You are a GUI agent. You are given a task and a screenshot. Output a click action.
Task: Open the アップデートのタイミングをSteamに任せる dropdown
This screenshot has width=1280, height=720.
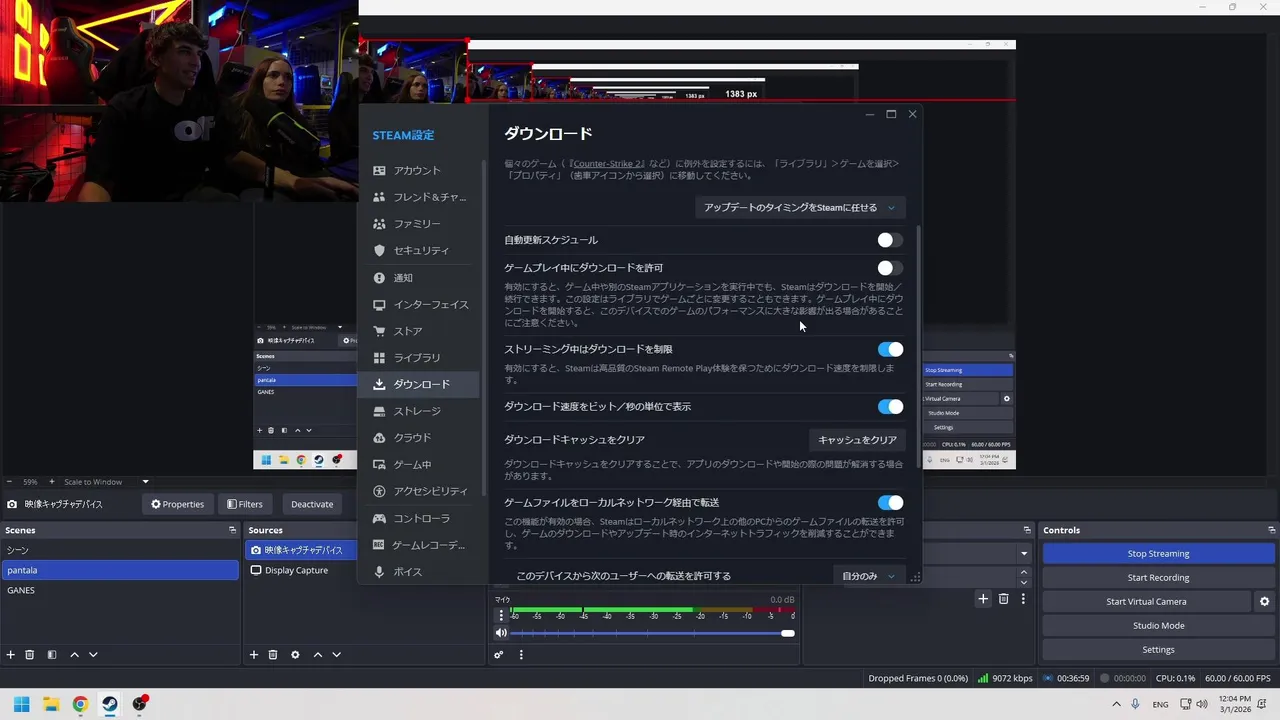pos(800,207)
